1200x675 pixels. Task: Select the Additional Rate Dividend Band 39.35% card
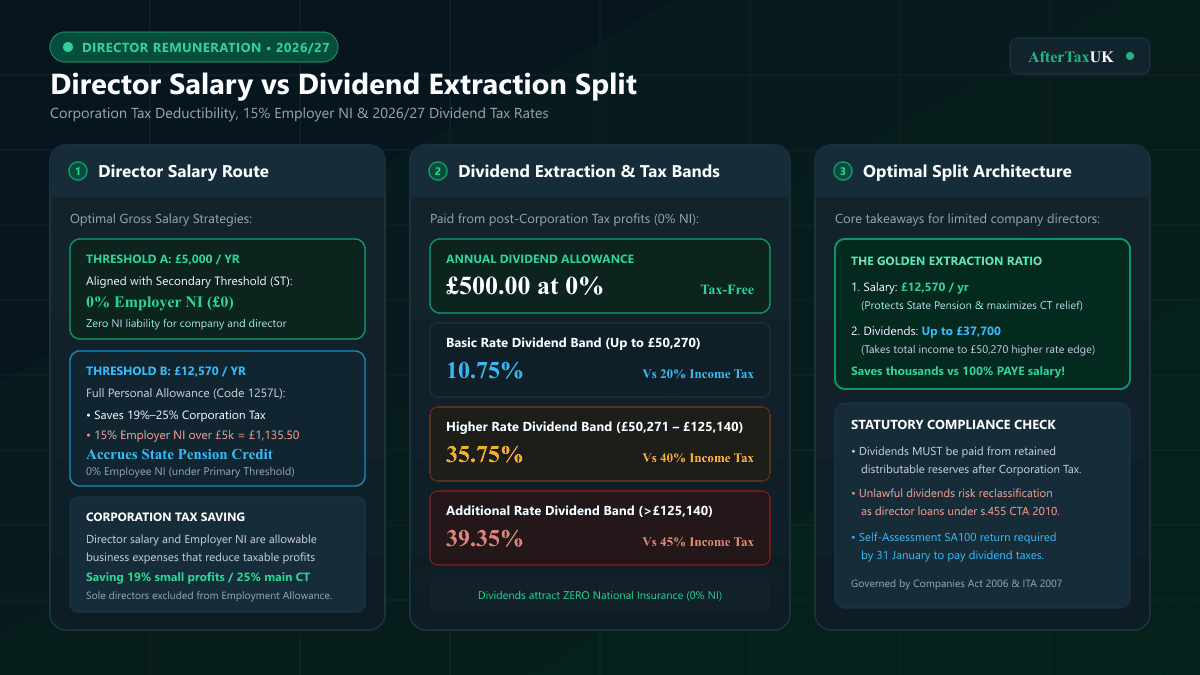(x=600, y=527)
